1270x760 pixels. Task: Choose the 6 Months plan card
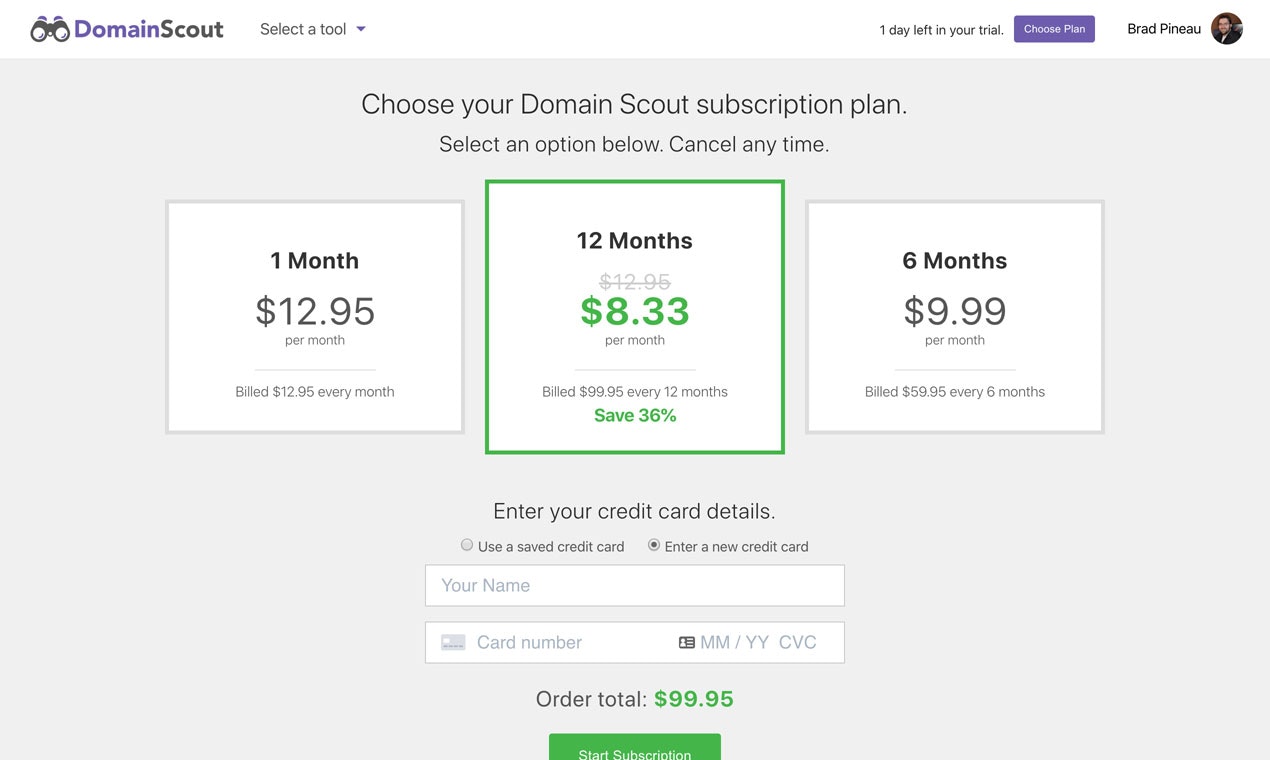click(x=954, y=316)
